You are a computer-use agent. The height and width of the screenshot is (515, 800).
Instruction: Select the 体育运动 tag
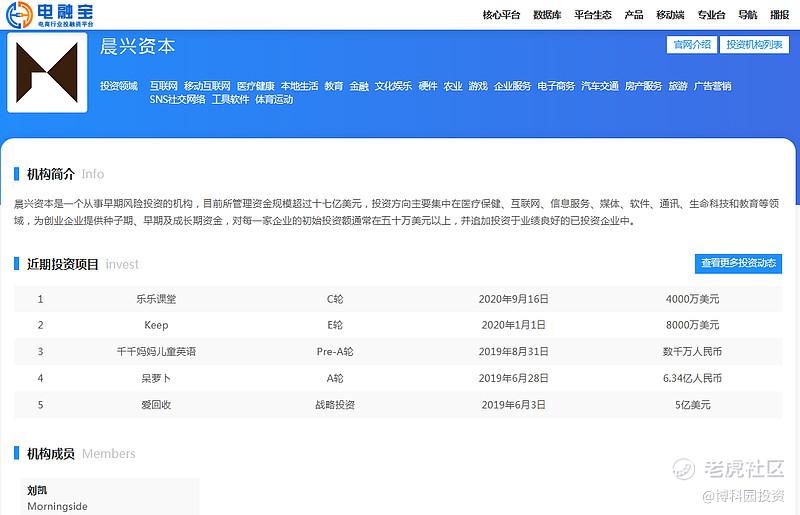tap(274, 99)
